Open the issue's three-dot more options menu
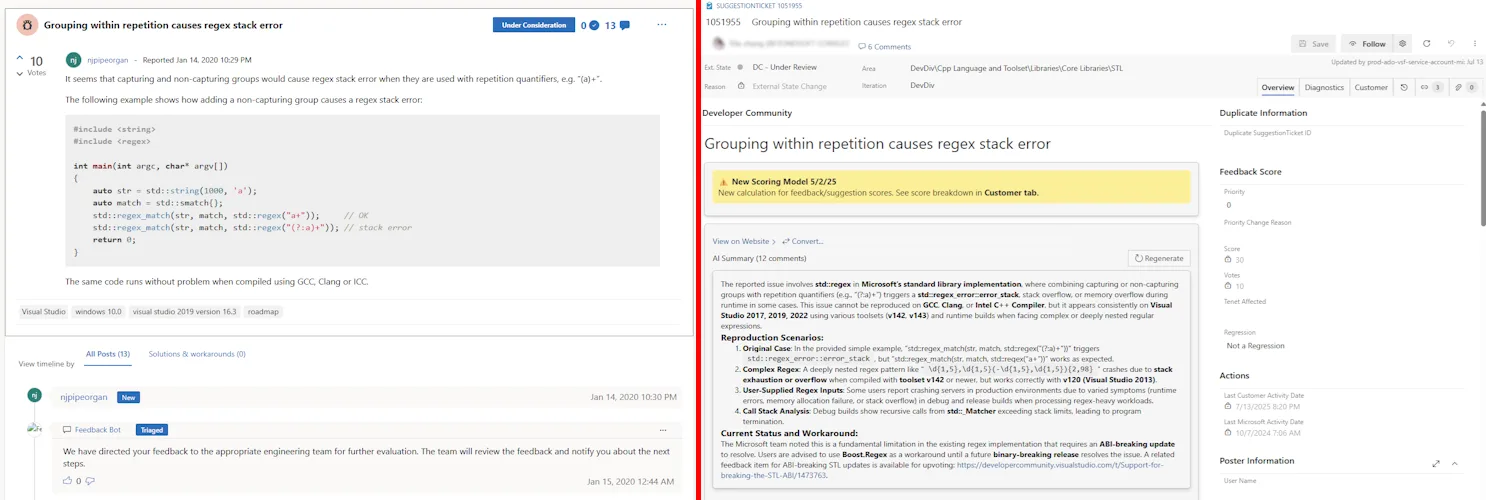This screenshot has width=1486, height=500. 661,25
